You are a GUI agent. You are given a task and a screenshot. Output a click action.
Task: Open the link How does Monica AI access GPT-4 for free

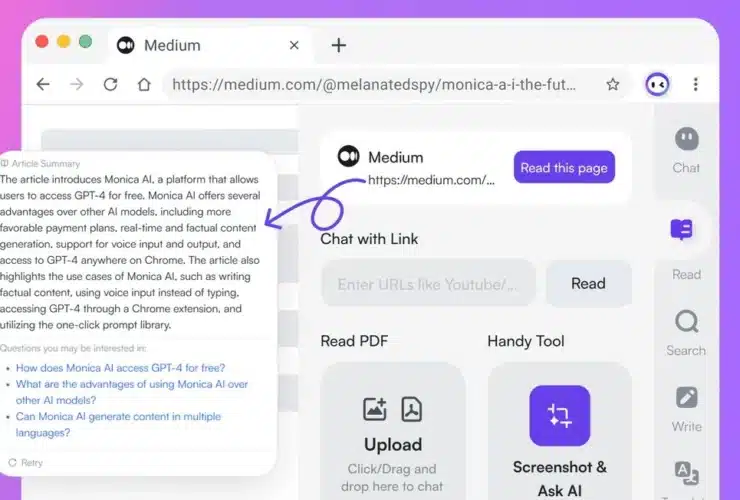tap(120, 368)
